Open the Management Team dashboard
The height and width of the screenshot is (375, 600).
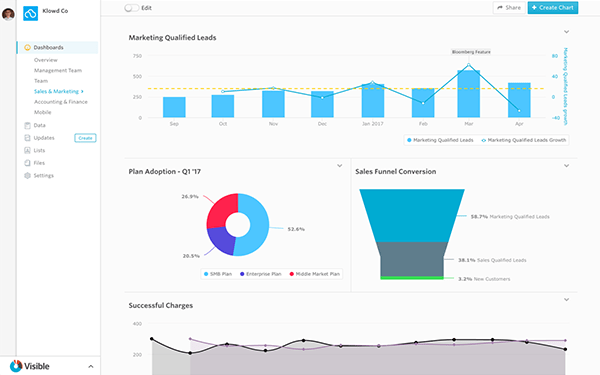coord(58,70)
